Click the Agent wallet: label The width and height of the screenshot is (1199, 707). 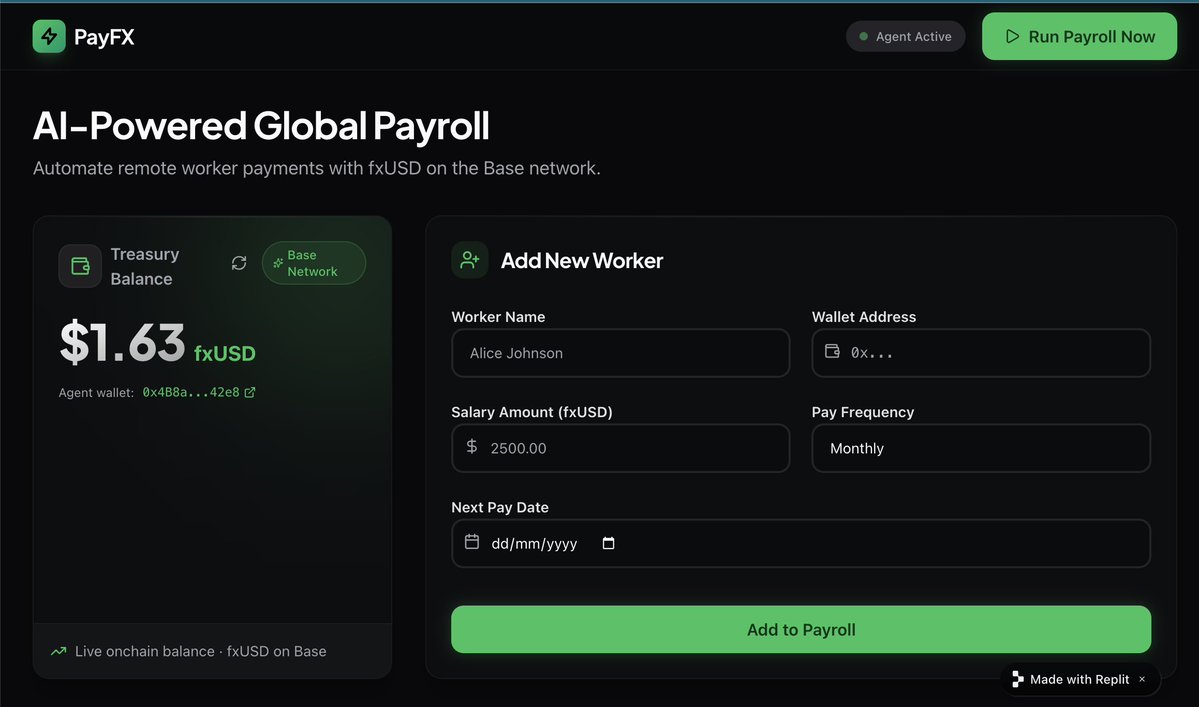coord(96,393)
